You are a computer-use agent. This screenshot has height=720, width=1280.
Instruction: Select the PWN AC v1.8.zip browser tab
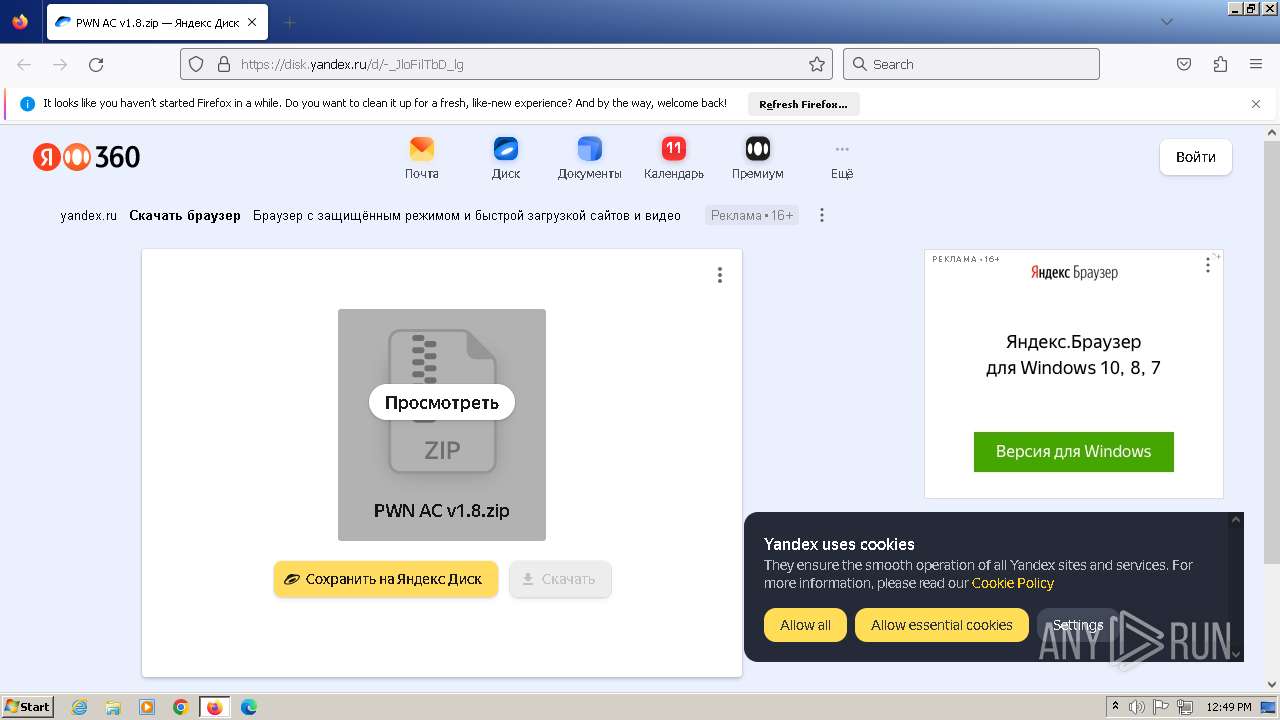(157, 22)
